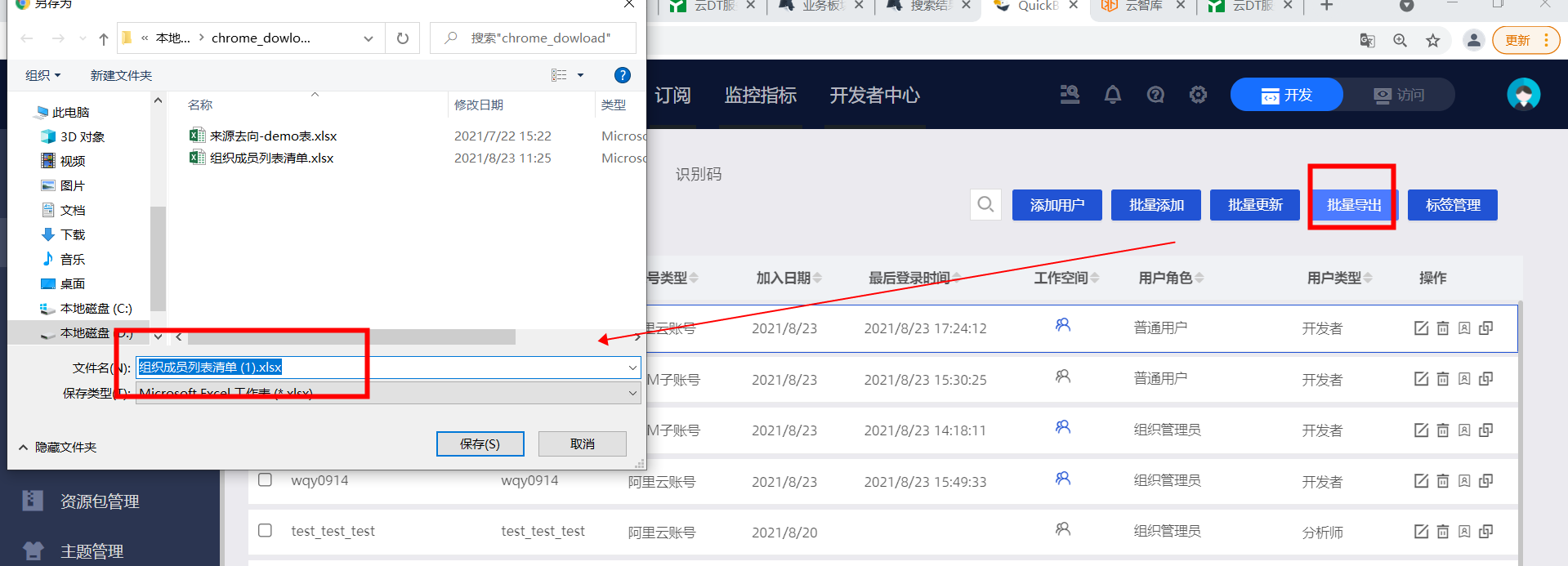Bookmark this page with the star icon
The image size is (1568, 566).
click(x=1432, y=41)
